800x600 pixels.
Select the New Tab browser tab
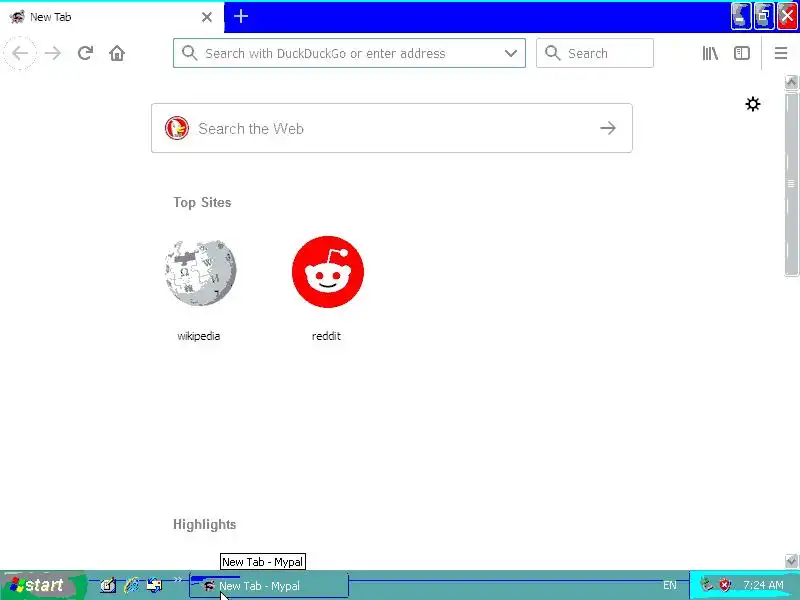pyautogui.click(x=111, y=17)
